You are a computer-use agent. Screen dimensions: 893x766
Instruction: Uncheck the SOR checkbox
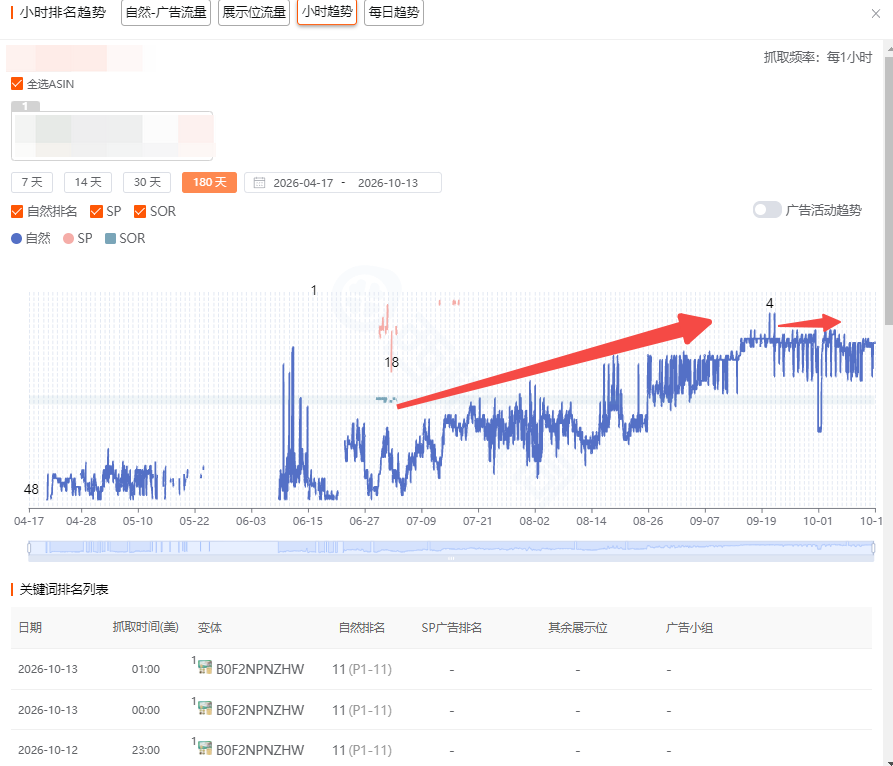point(140,211)
